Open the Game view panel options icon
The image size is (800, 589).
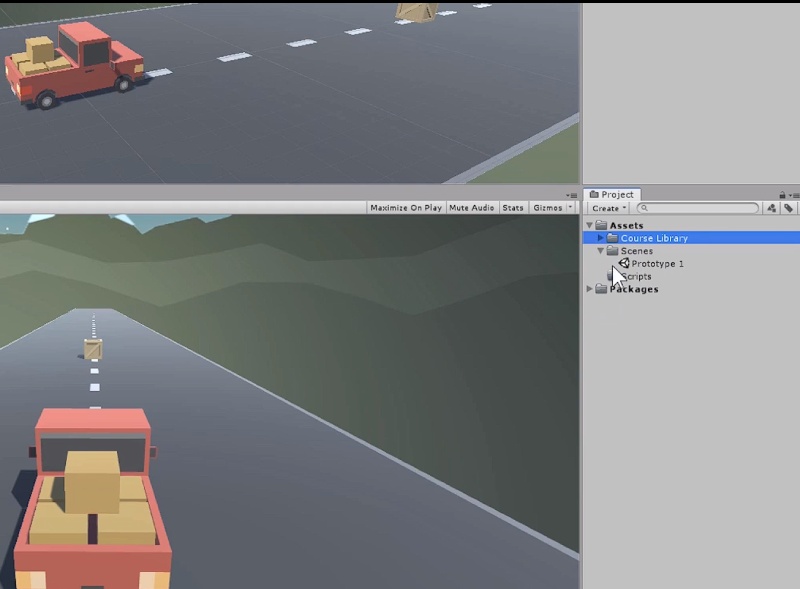click(x=571, y=195)
